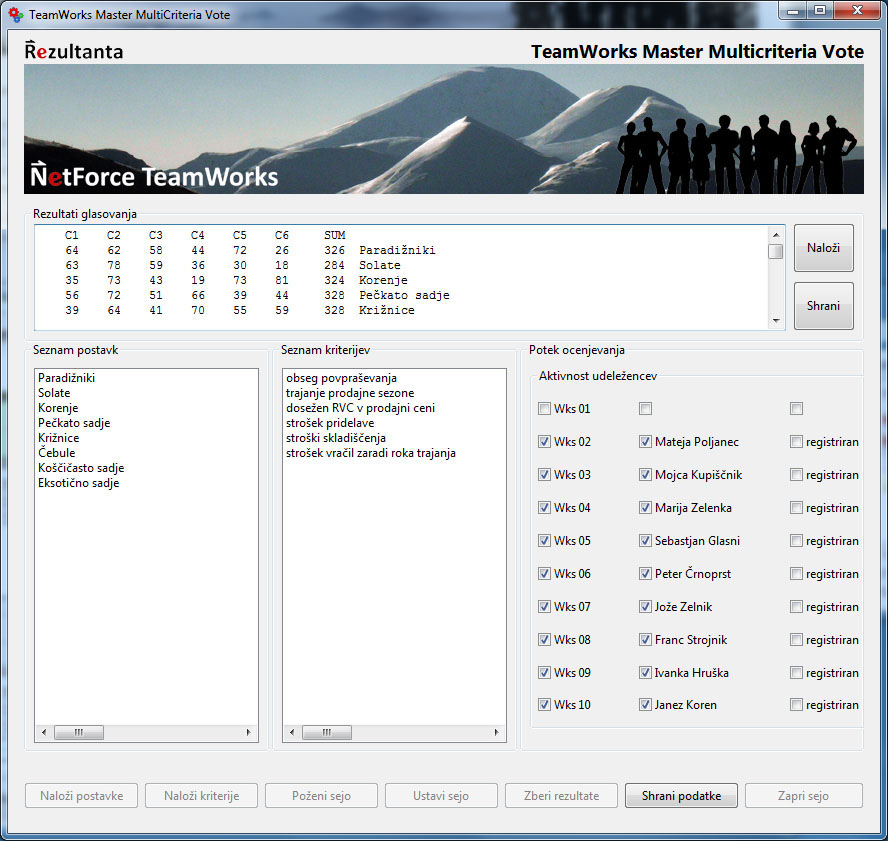Check registriran for Janez Koren
This screenshot has height=841, width=888.
796,705
